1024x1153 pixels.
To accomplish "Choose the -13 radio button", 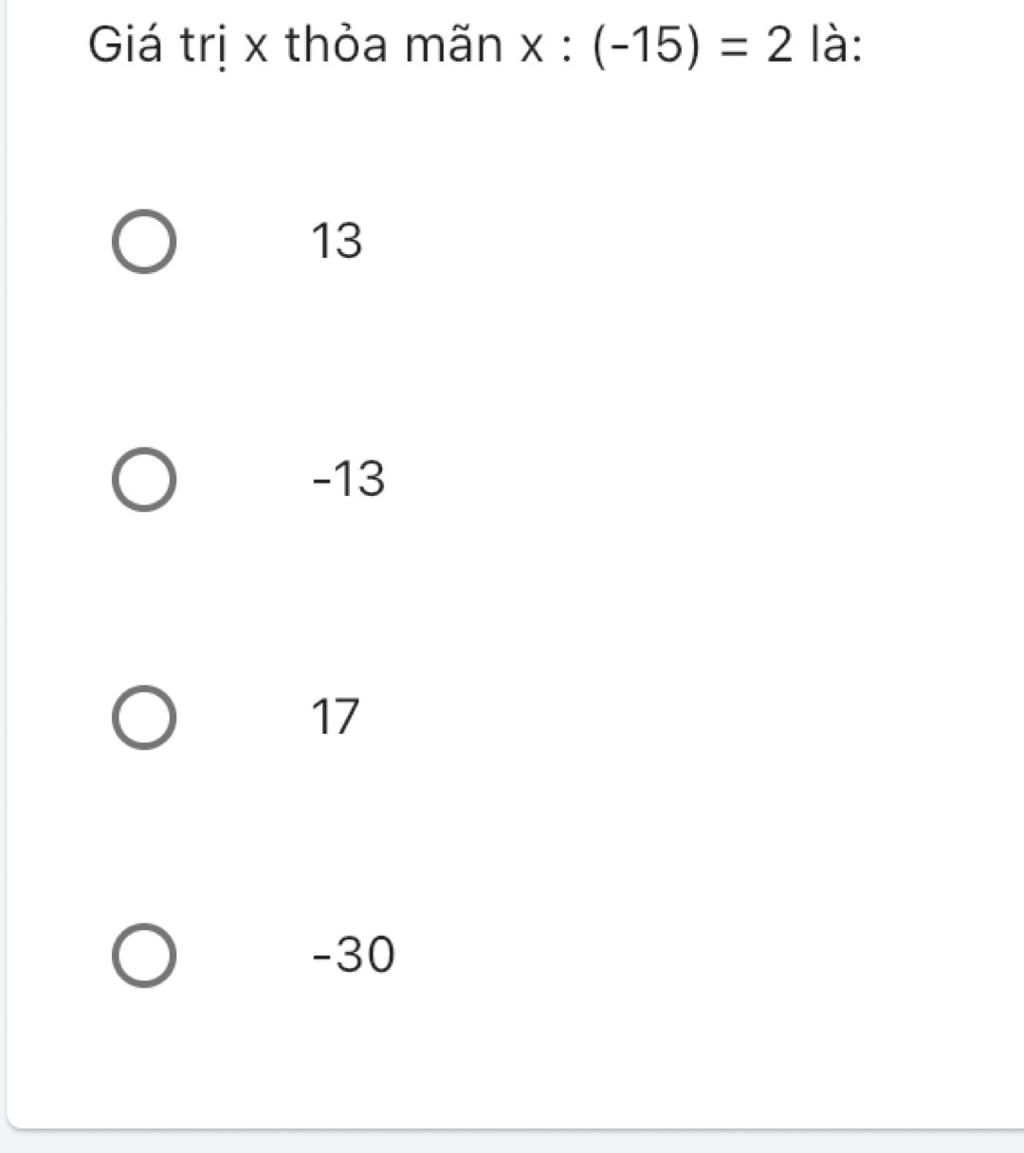I will [144, 479].
